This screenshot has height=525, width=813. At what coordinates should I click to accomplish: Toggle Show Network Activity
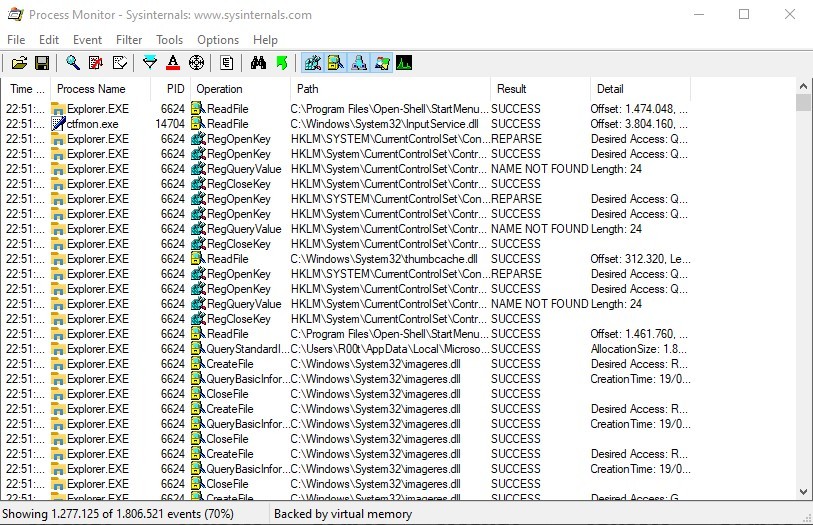pyautogui.click(x=359, y=63)
